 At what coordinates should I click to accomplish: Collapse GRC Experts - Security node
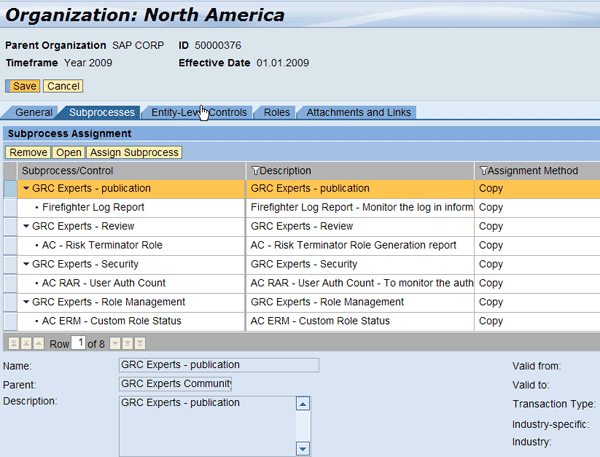click(x=26, y=264)
